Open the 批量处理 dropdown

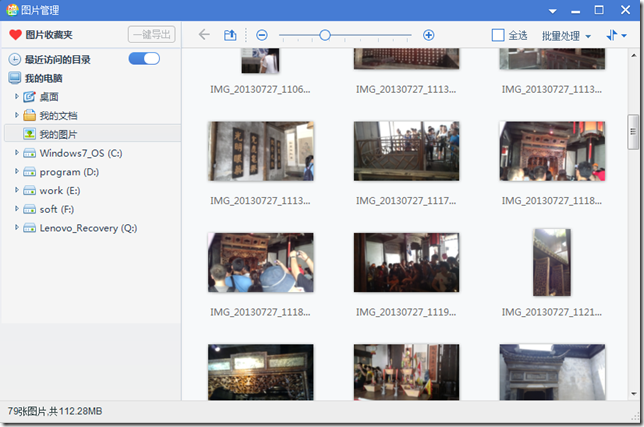566,35
